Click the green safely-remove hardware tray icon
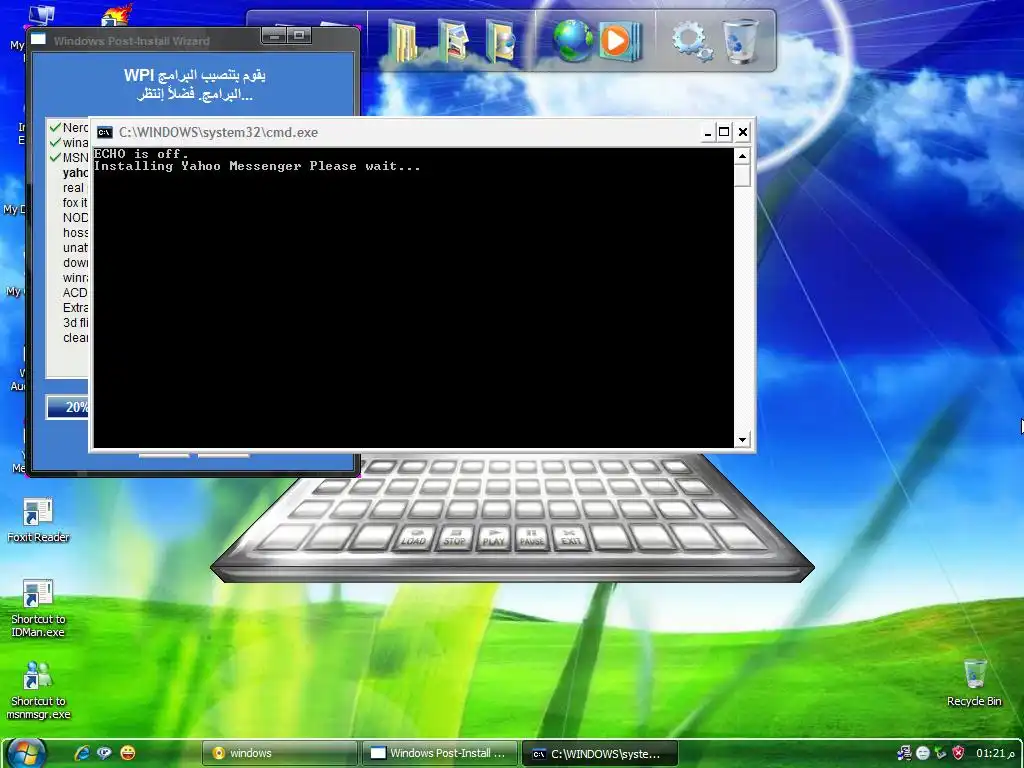Screen dimensions: 1024x768 pyautogui.click(x=940, y=753)
